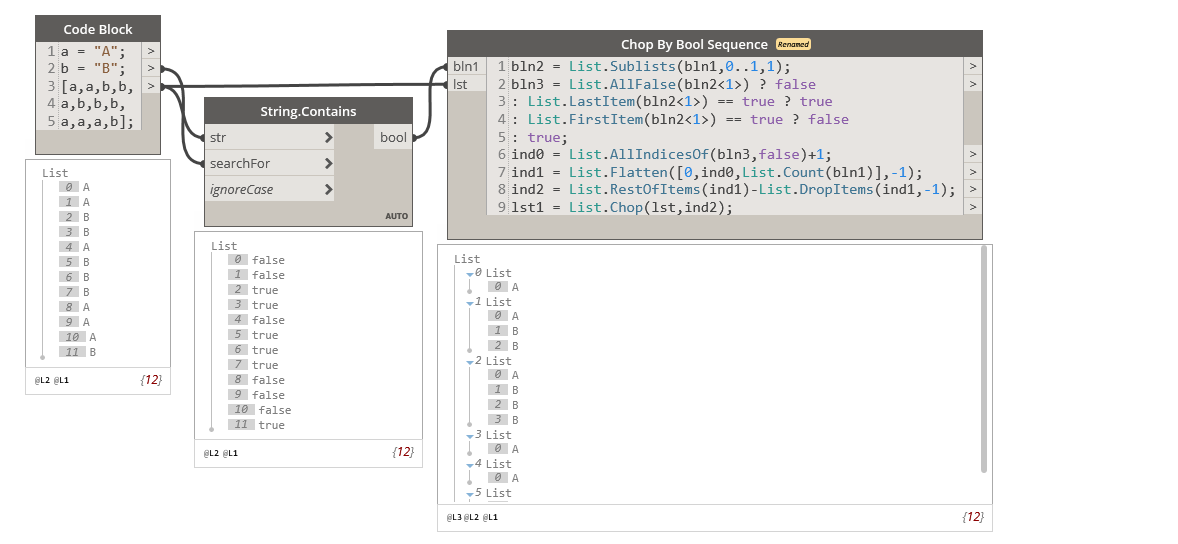Click the bln2 output port arrow

pyautogui.click(x=973, y=66)
